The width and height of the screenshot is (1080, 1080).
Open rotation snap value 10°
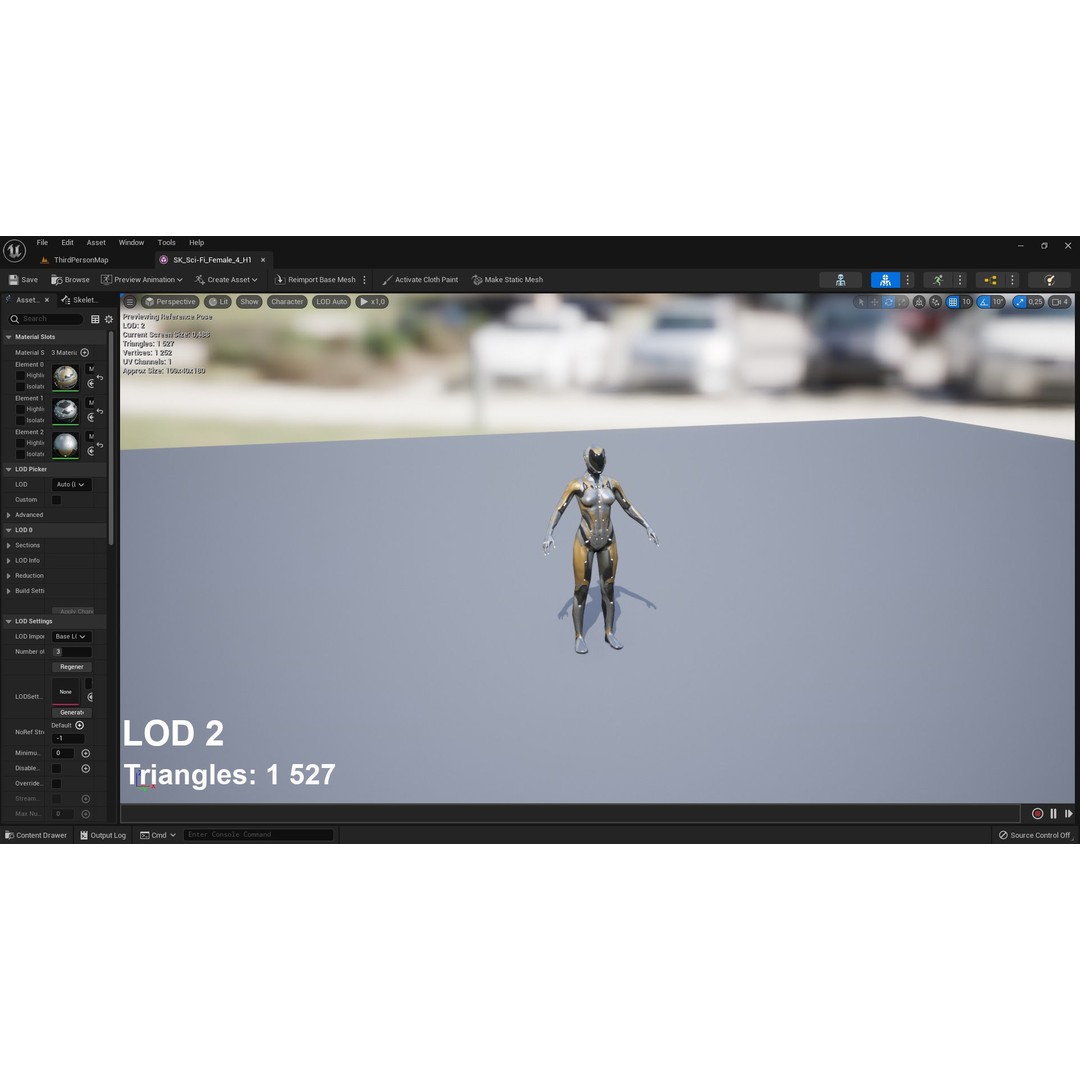(x=998, y=302)
